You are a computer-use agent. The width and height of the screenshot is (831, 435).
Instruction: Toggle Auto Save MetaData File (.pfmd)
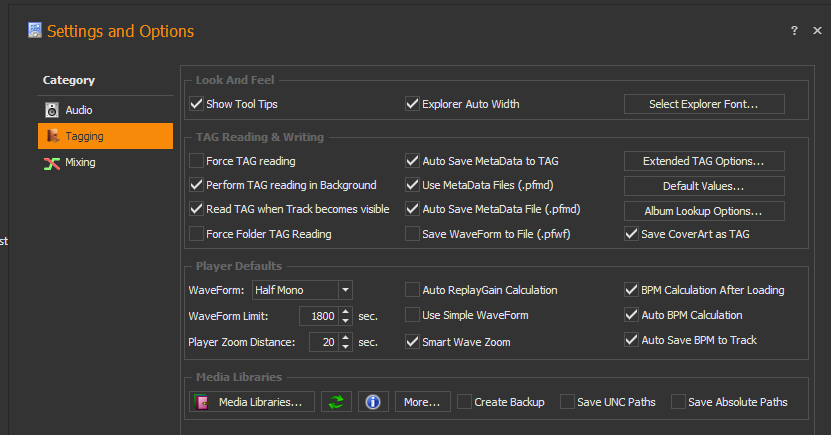(x=412, y=209)
